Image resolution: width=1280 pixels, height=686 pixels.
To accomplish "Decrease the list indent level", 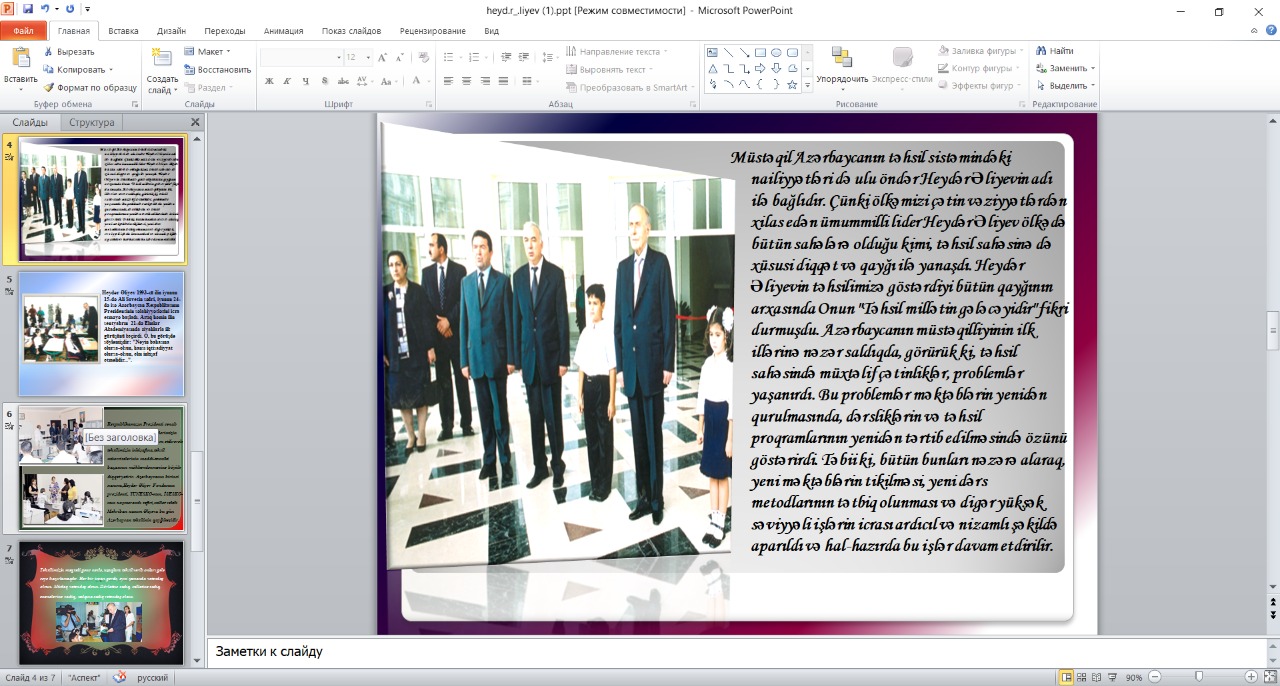I will point(507,57).
